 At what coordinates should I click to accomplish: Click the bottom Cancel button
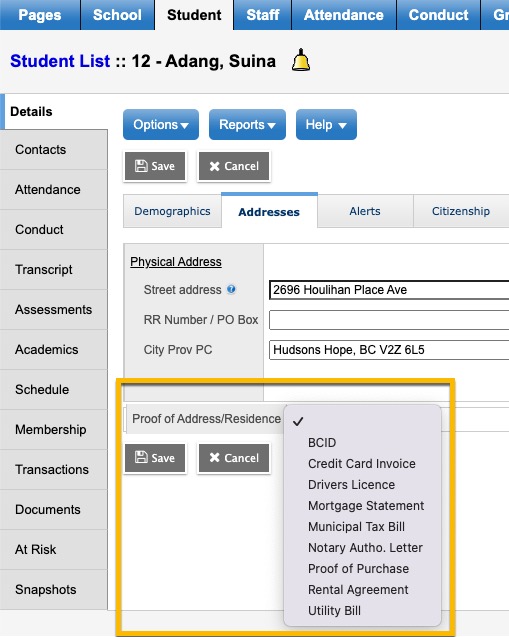[x=234, y=458]
